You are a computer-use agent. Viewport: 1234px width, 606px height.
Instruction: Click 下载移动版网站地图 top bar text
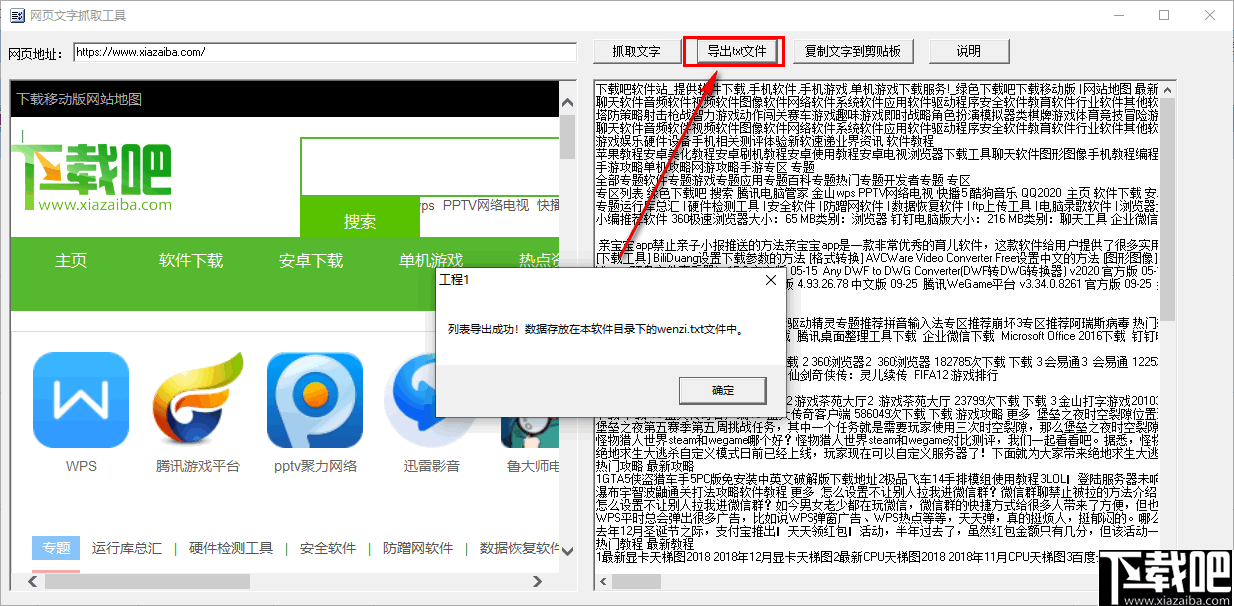coord(79,99)
